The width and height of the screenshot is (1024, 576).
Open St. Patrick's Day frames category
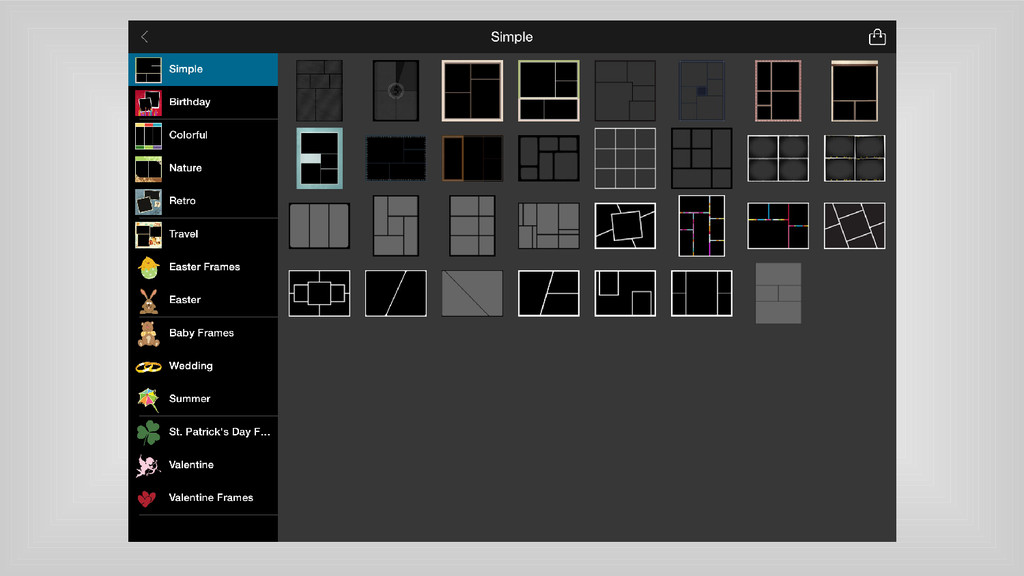coord(203,432)
